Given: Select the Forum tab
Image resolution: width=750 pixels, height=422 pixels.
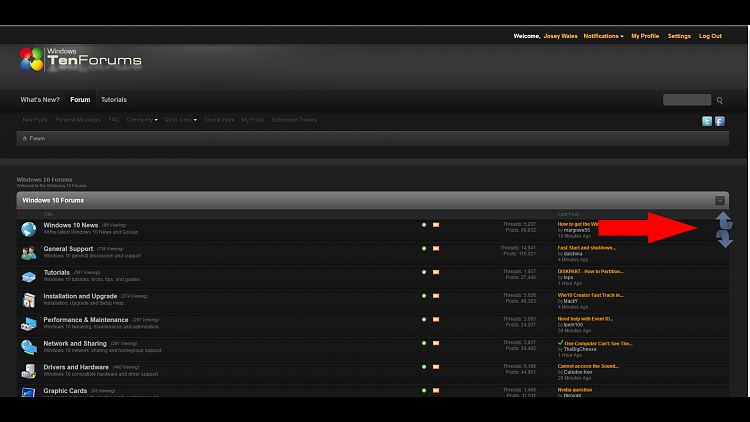Looking at the screenshot, I should [80, 100].
